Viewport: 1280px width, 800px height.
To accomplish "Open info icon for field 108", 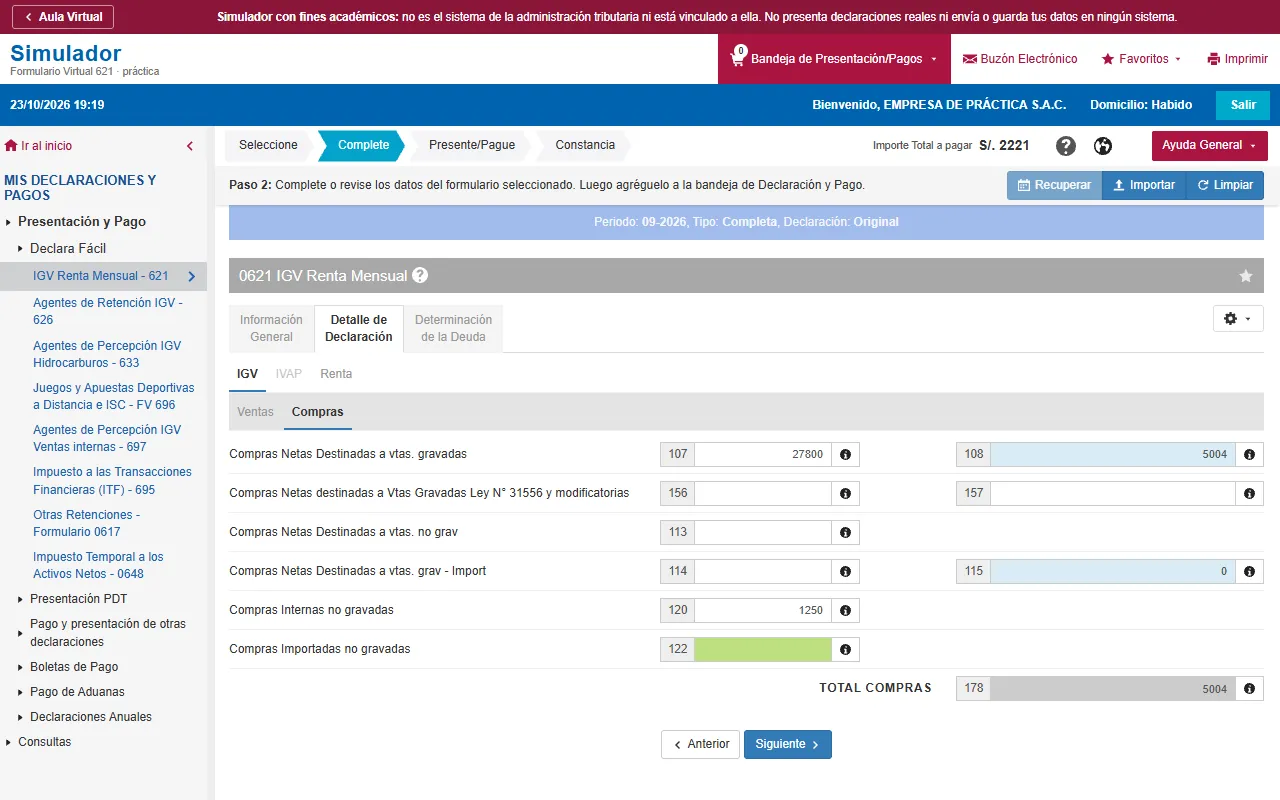I will (1250, 454).
